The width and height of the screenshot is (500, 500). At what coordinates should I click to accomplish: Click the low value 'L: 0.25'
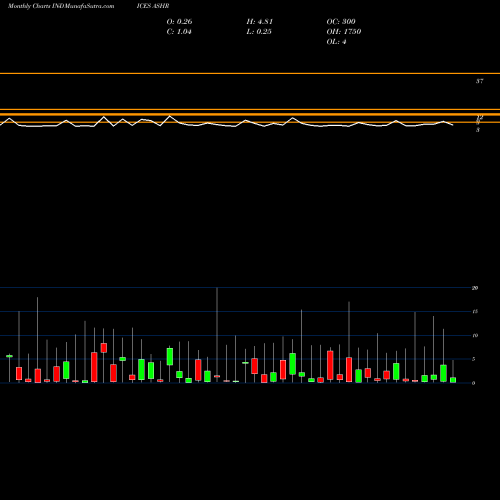coord(259,32)
